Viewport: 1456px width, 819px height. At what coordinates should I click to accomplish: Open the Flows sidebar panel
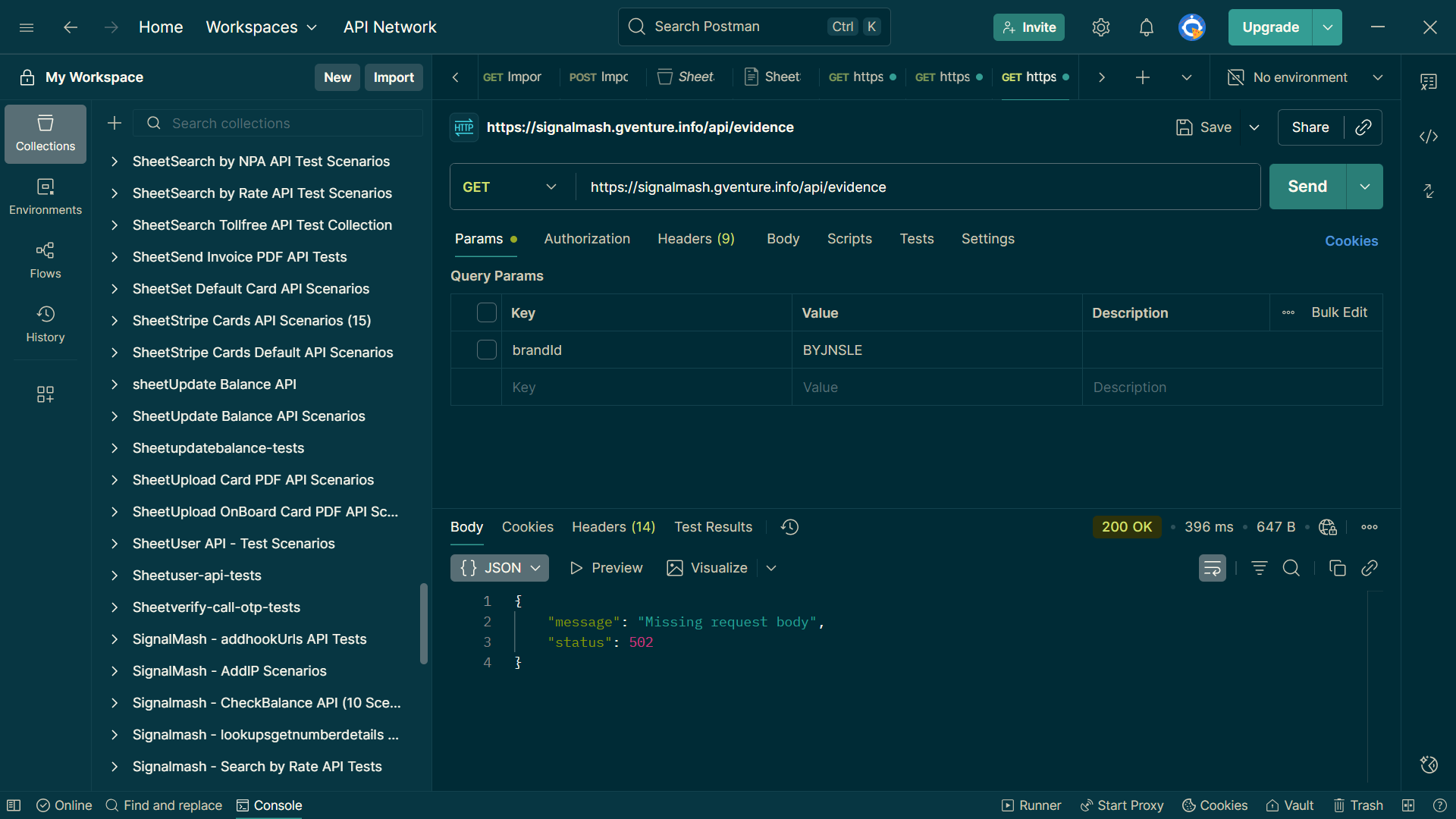click(x=45, y=260)
